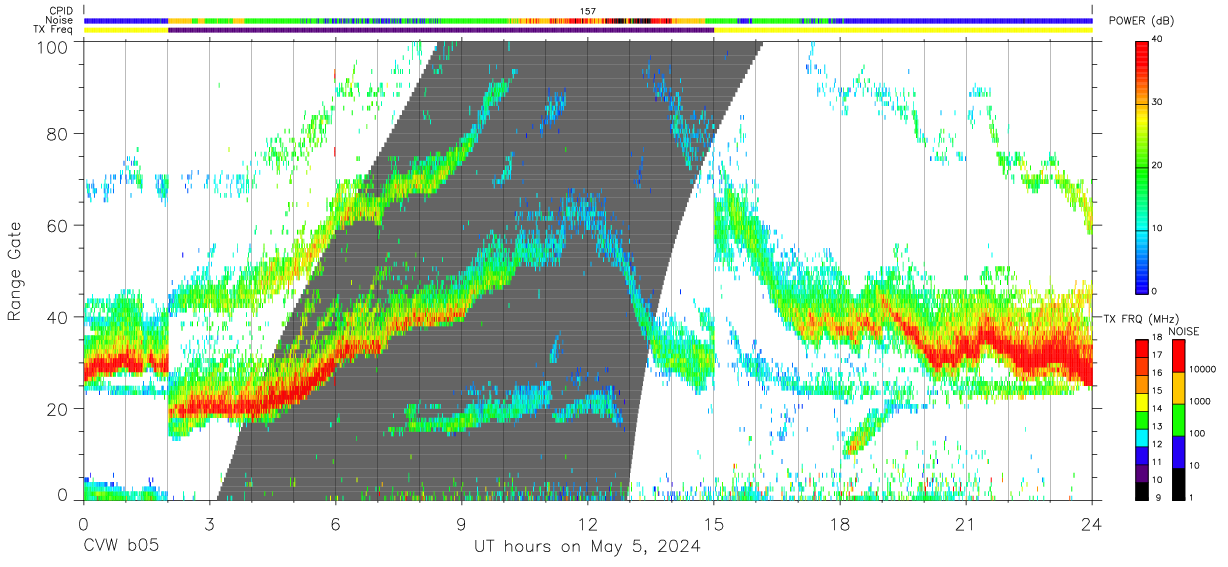The width and height of the screenshot is (1228, 567).
Task: Click hour 21 on the time axis
Action: 966,523
